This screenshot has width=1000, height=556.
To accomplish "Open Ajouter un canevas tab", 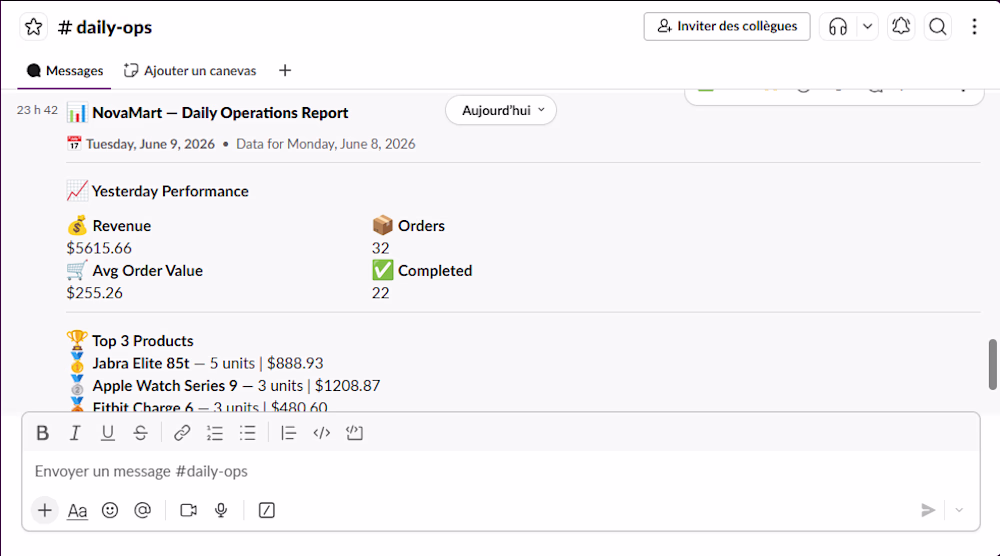I will pos(190,71).
